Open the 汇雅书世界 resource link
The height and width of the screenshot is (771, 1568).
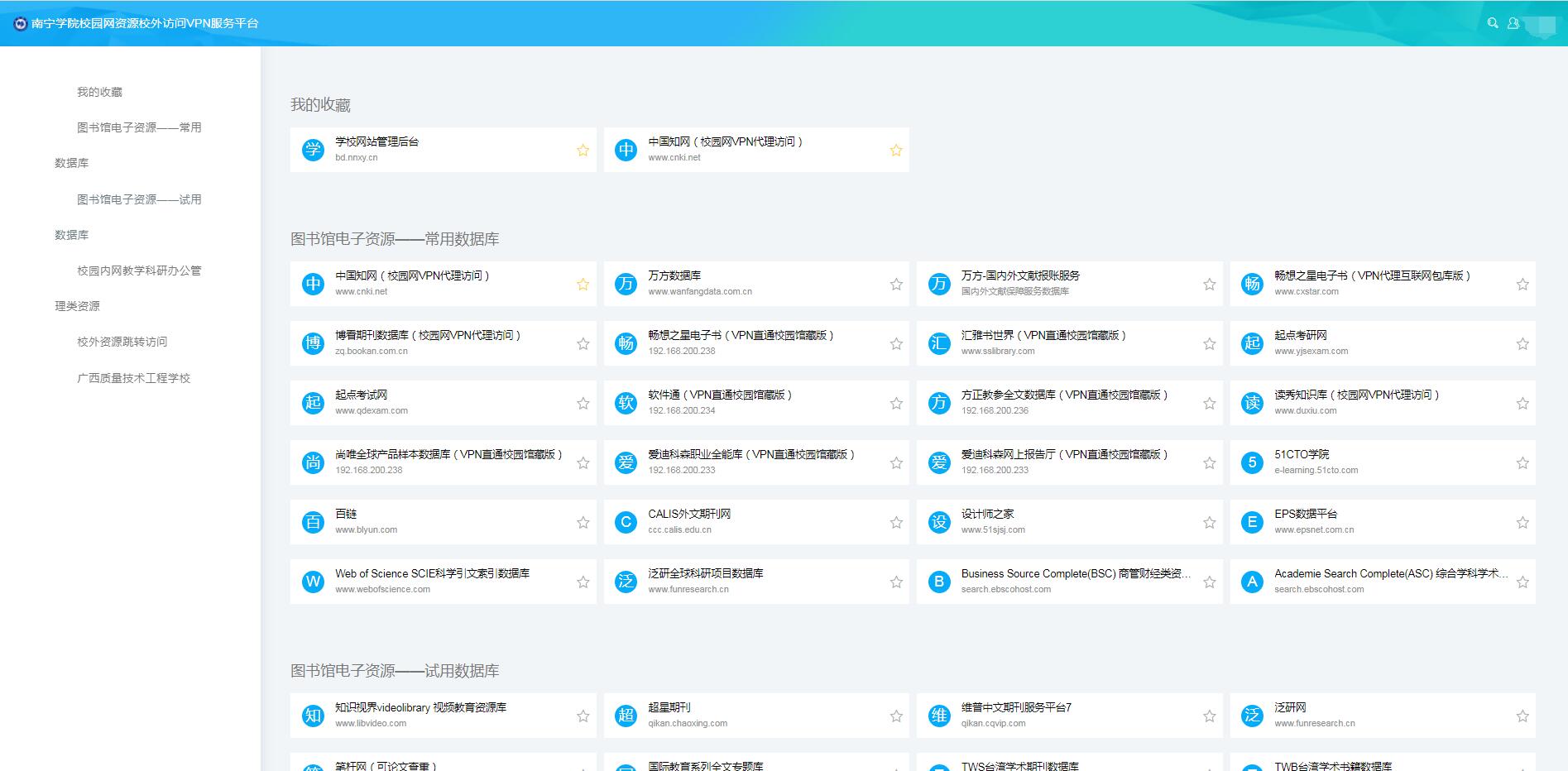click(1043, 336)
